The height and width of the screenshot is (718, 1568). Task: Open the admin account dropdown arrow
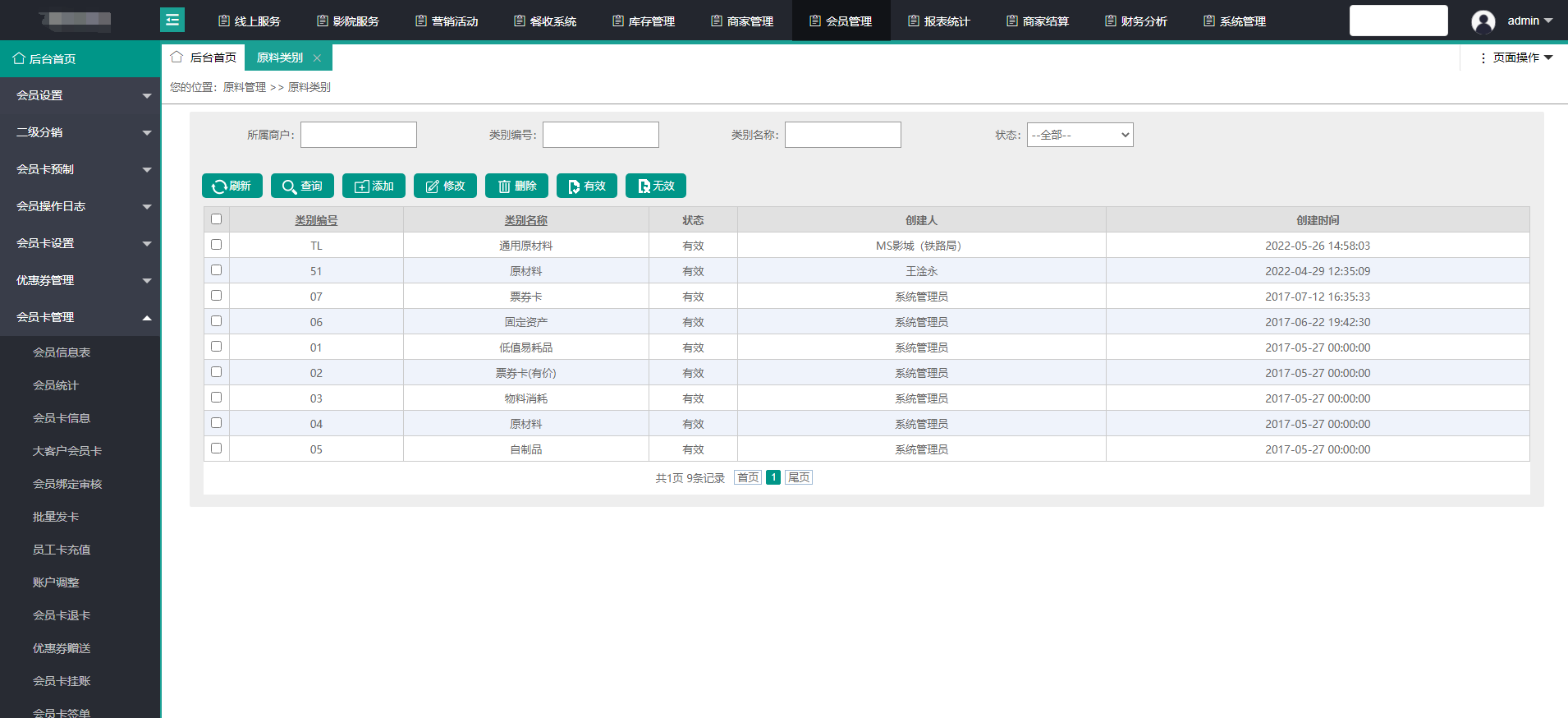(1548, 21)
